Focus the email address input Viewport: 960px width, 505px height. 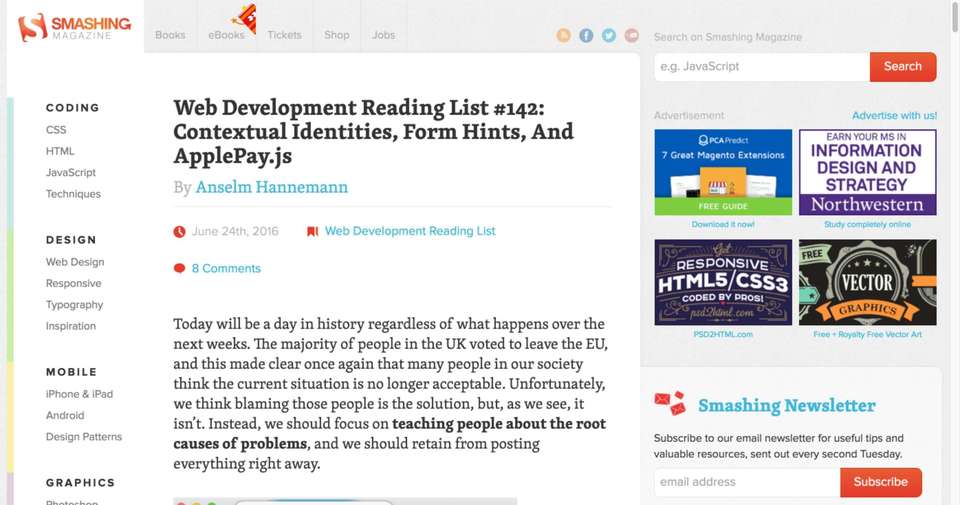coord(747,482)
